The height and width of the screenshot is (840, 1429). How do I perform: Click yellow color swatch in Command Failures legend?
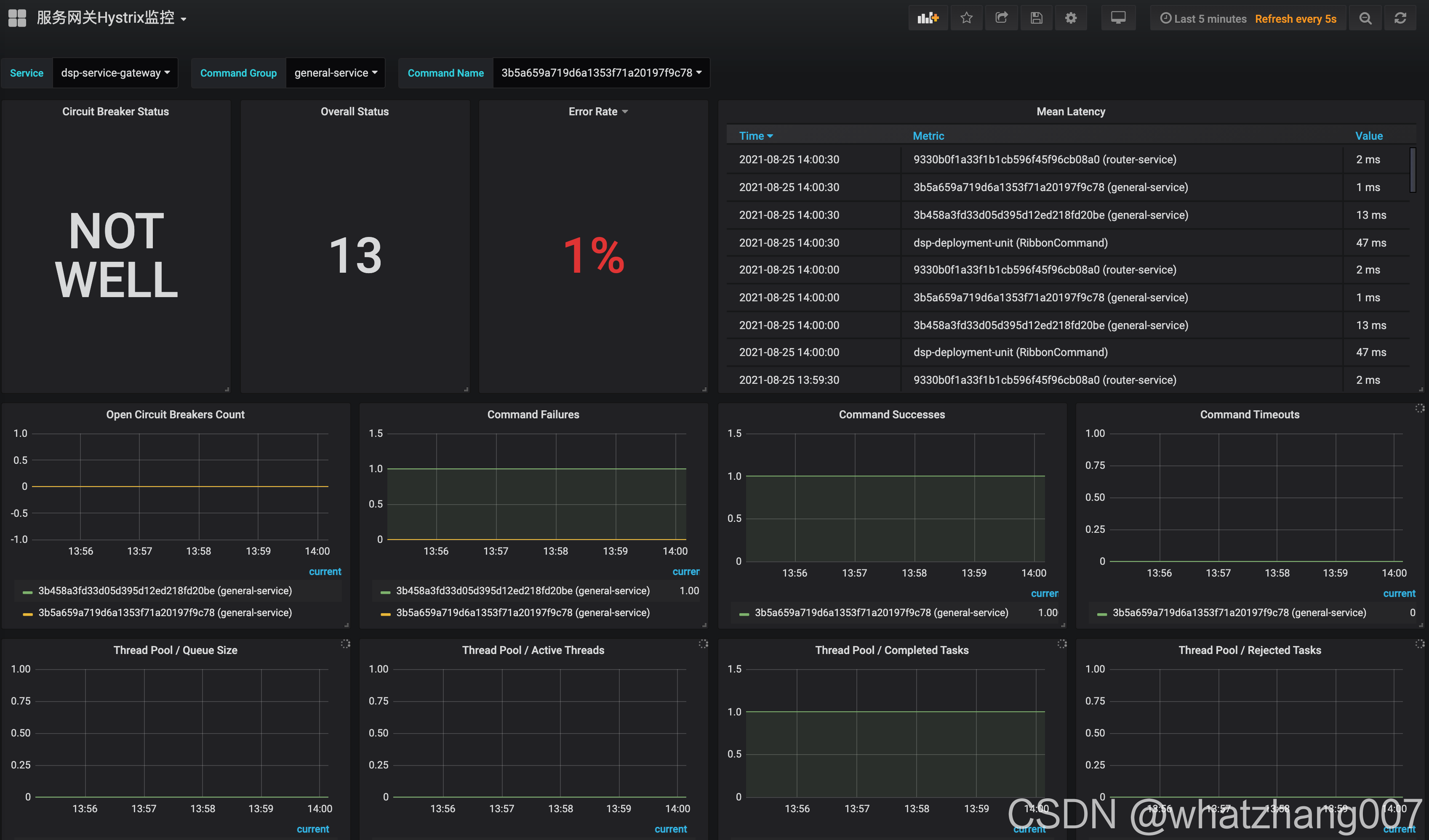[x=386, y=614]
